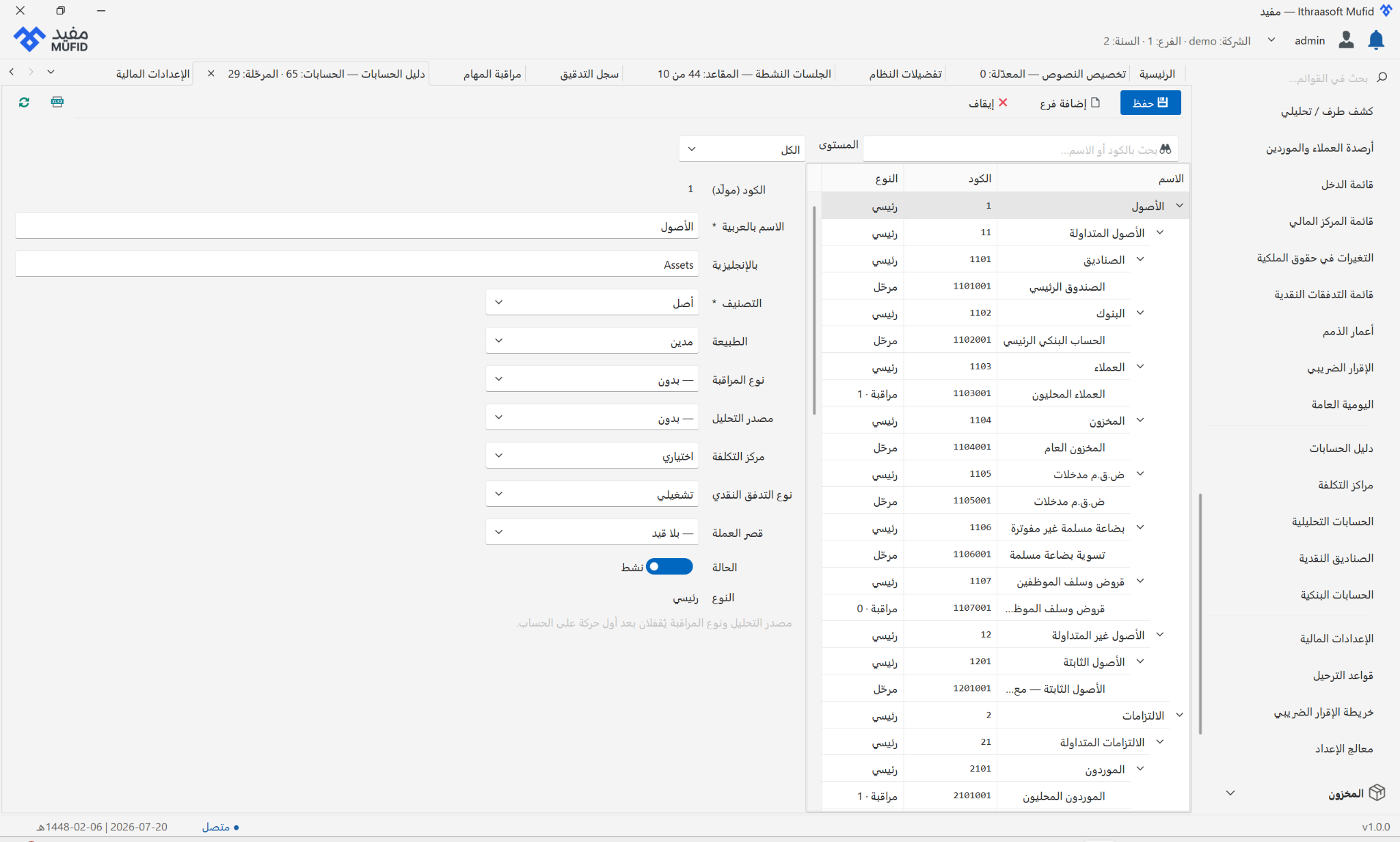This screenshot has height=842, width=1400.
Task: Select the العملاء المحليون account row
Action: [1005, 393]
